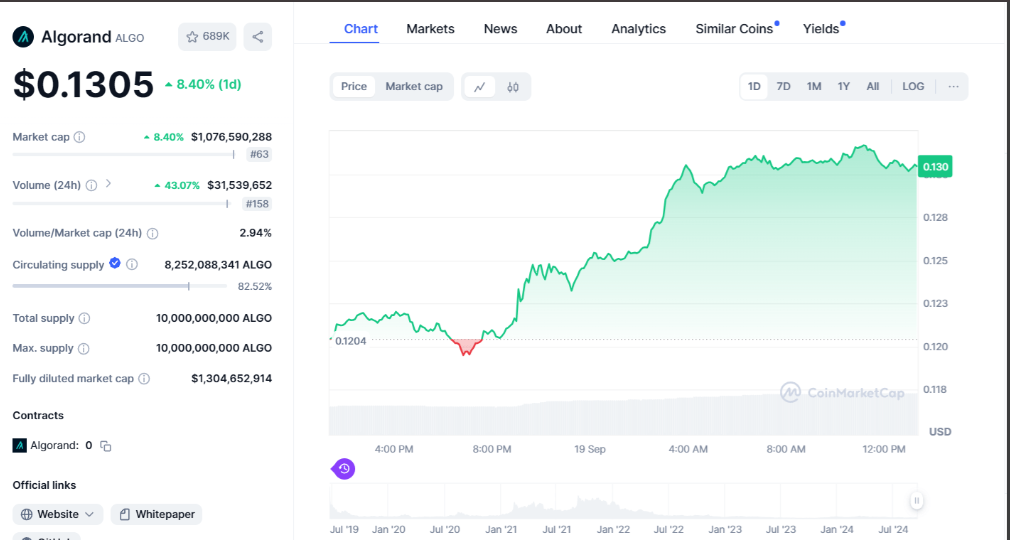Open the more chart options ellipsis

953,86
